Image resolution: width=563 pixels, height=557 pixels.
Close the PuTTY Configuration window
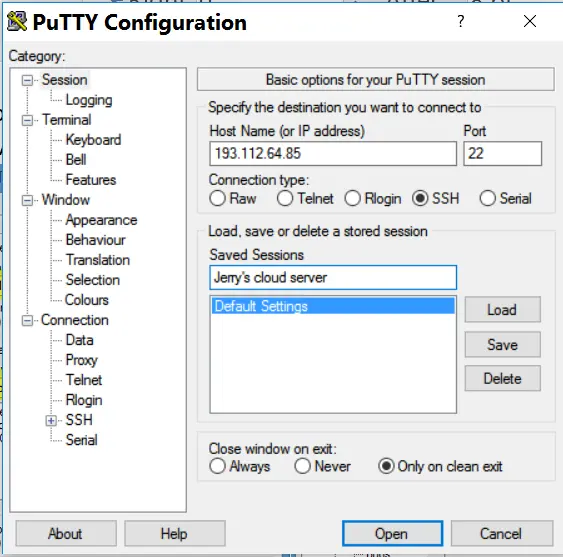coord(530,21)
